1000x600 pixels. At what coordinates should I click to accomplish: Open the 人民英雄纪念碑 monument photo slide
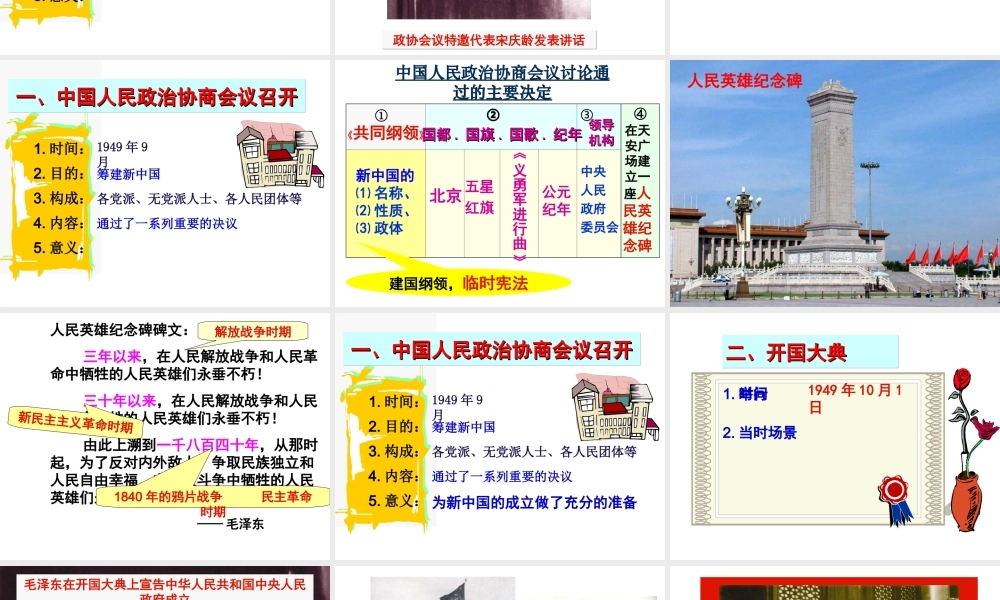[x=835, y=184]
